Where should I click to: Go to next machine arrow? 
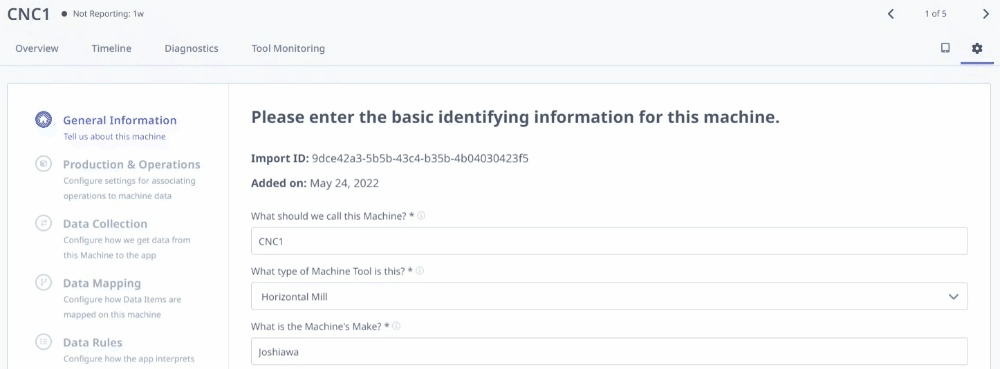[x=985, y=14]
